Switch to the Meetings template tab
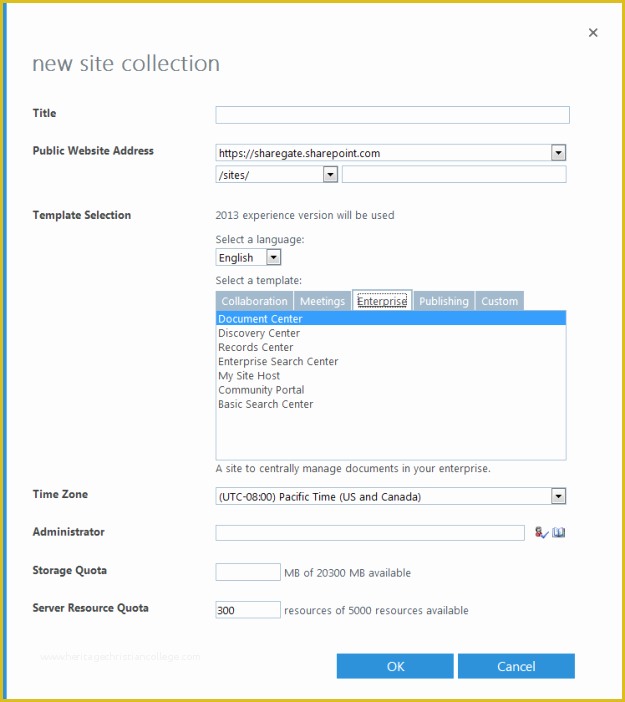The height and width of the screenshot is (702, 625). pyautogui.click(x=322, y=301)
